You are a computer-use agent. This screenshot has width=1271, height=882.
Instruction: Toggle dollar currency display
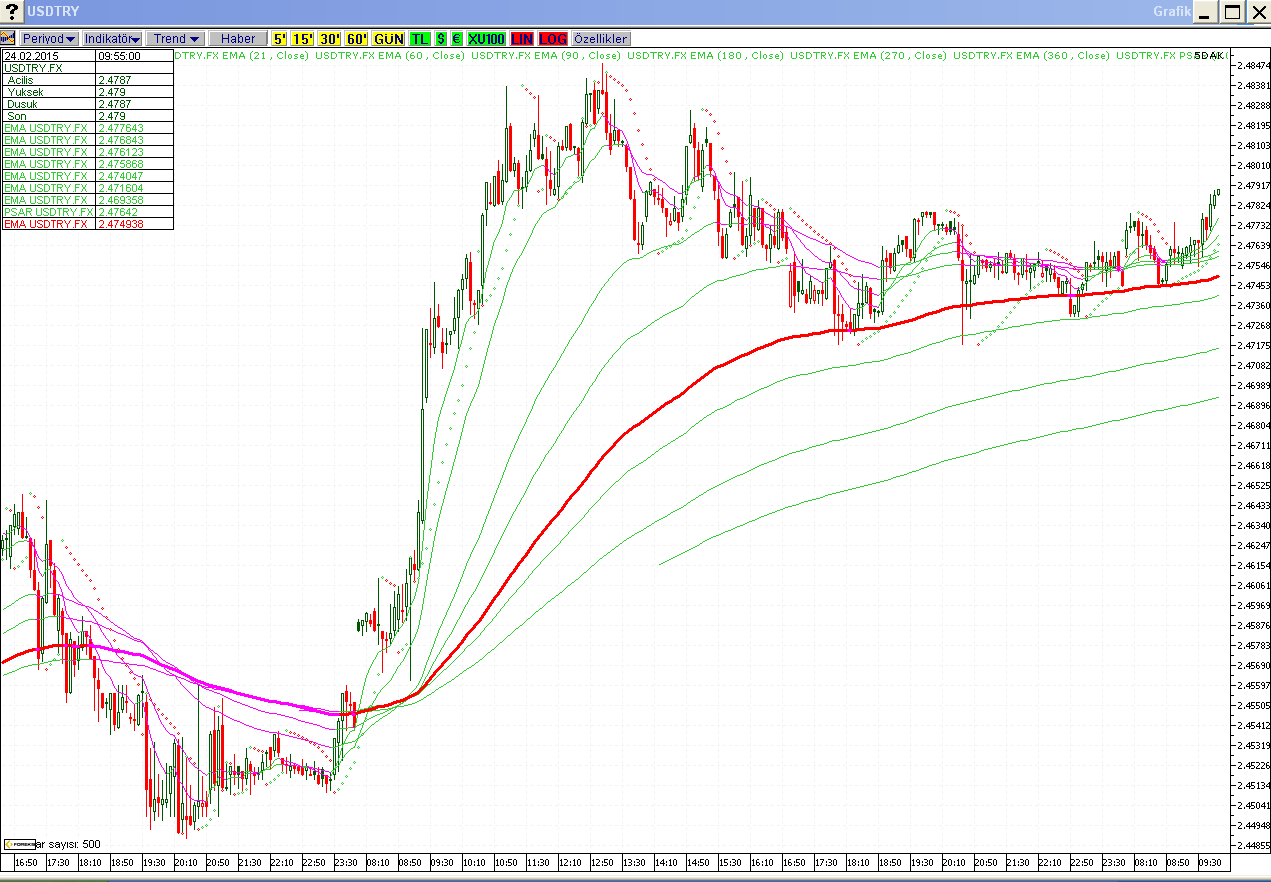pos(441,38)
